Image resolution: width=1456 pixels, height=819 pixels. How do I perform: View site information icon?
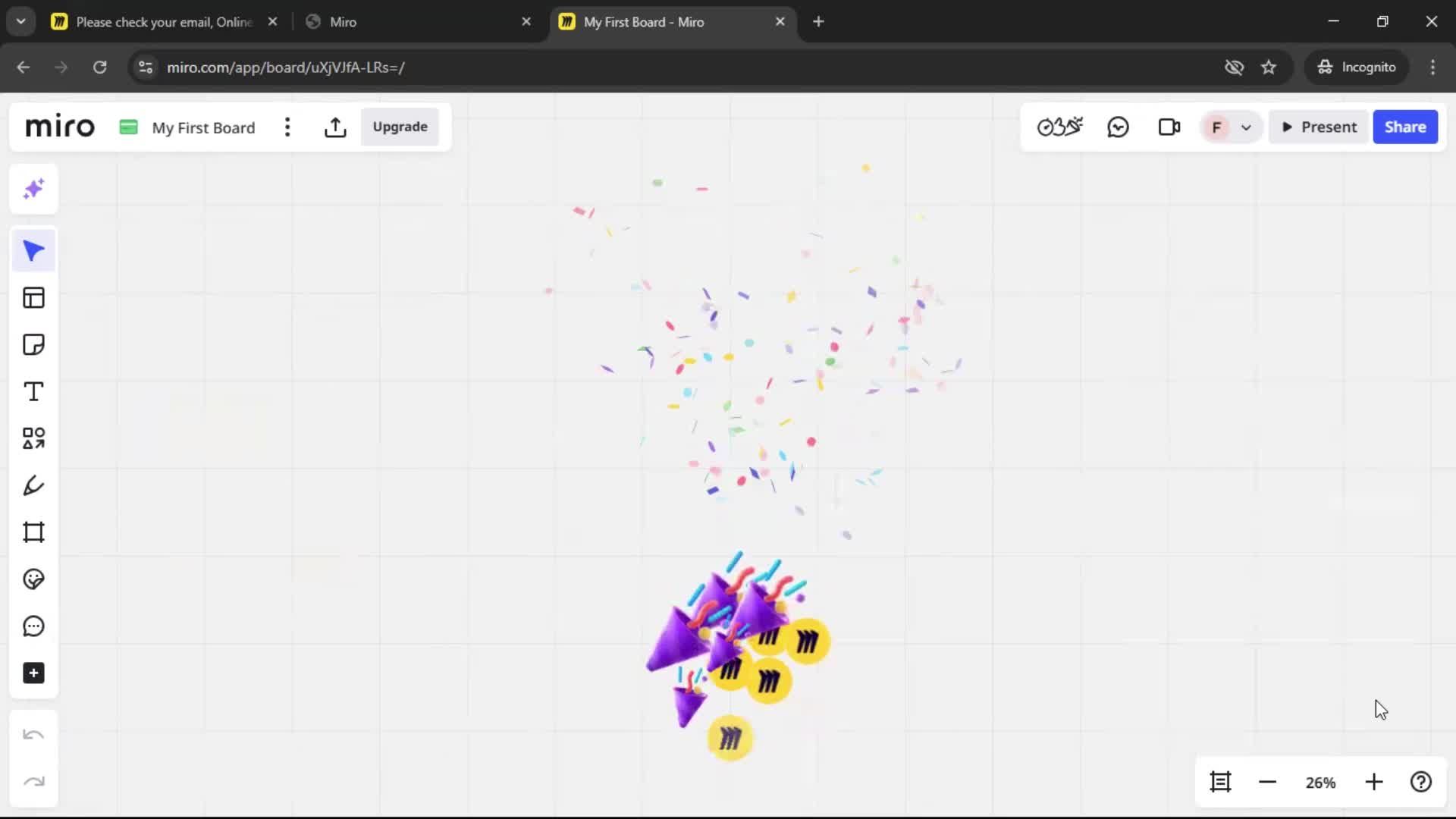point(146,67)
